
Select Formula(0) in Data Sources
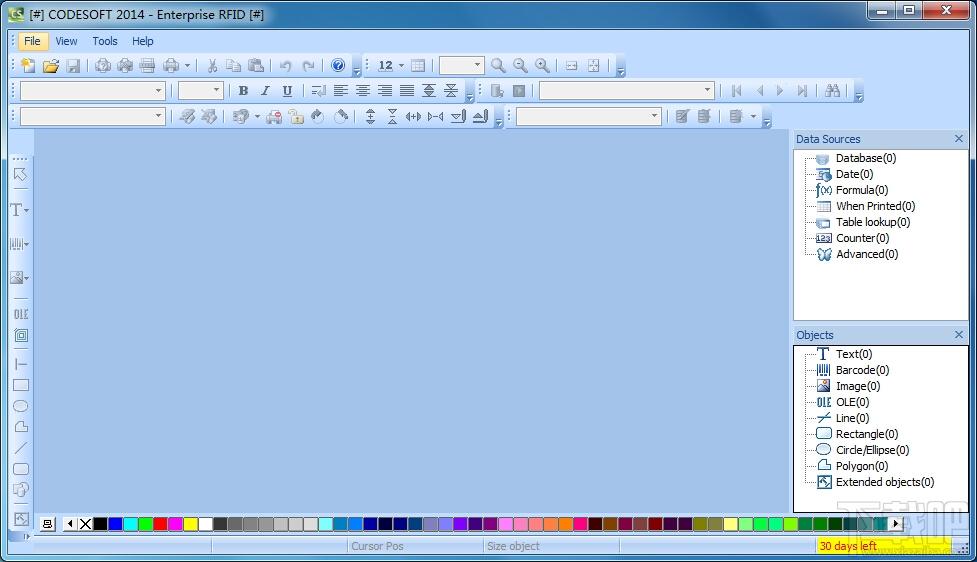862,190
